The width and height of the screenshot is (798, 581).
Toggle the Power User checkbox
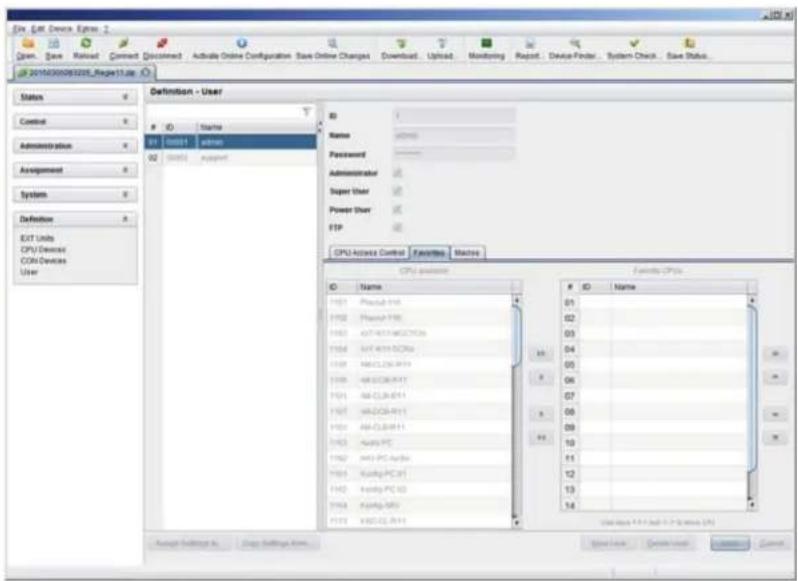click(x=397, y=210)
